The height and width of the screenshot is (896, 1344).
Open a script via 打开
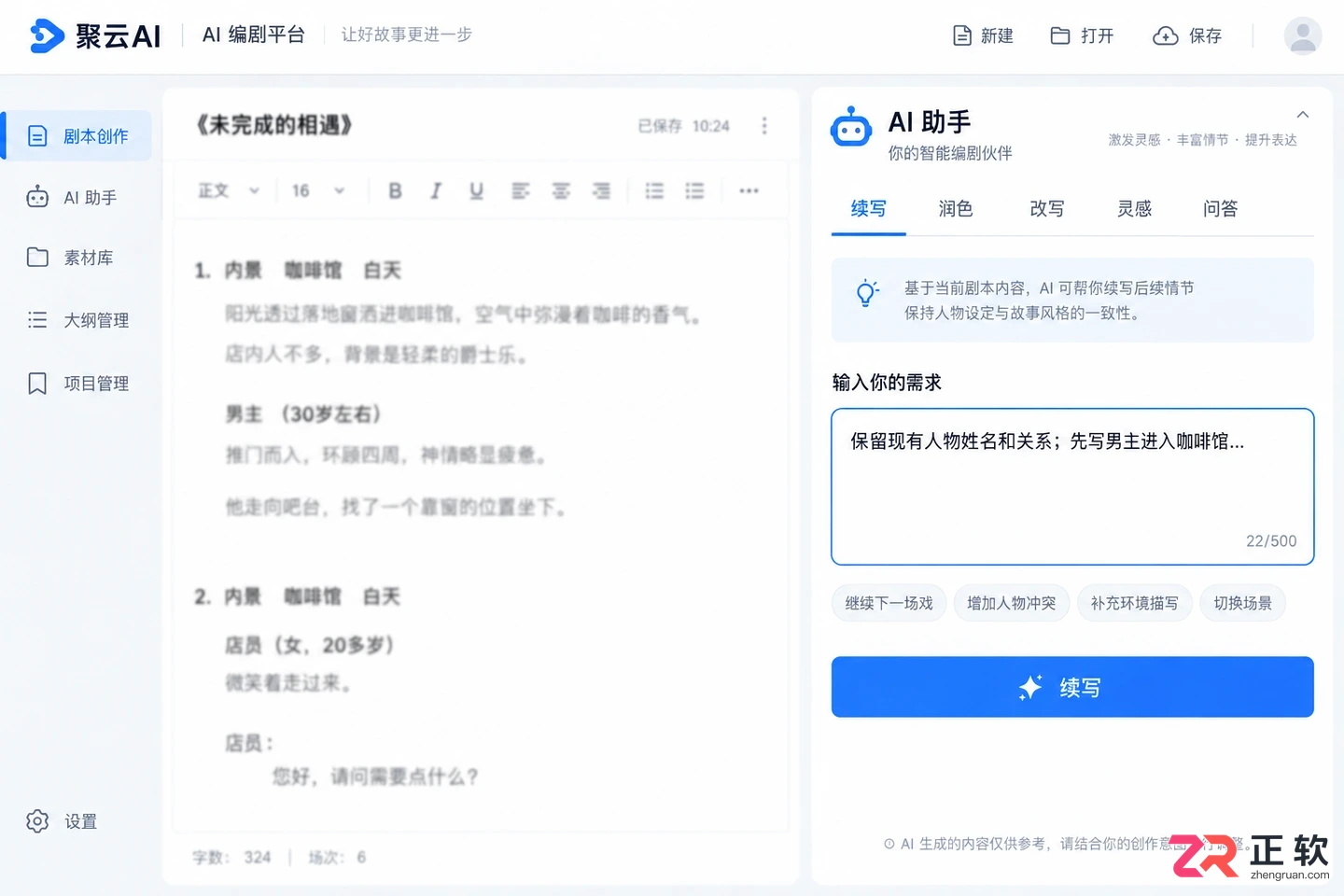[x=1082, y=35]
